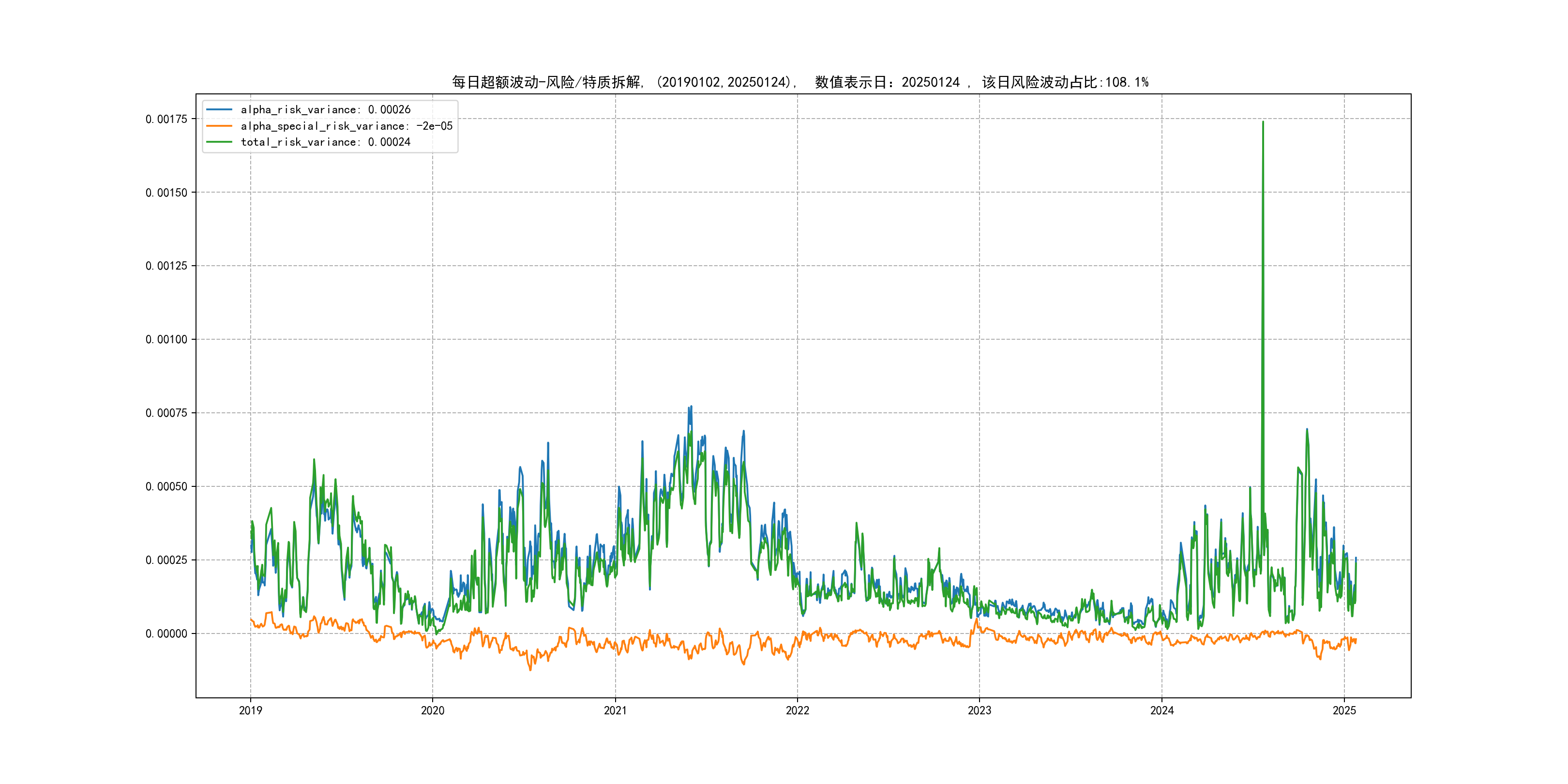The height and width of the screenshot is (784, 1568).
Task: Click the 2019 x-axis tick label
Action: pyautogui.click(x=250, y=710)
